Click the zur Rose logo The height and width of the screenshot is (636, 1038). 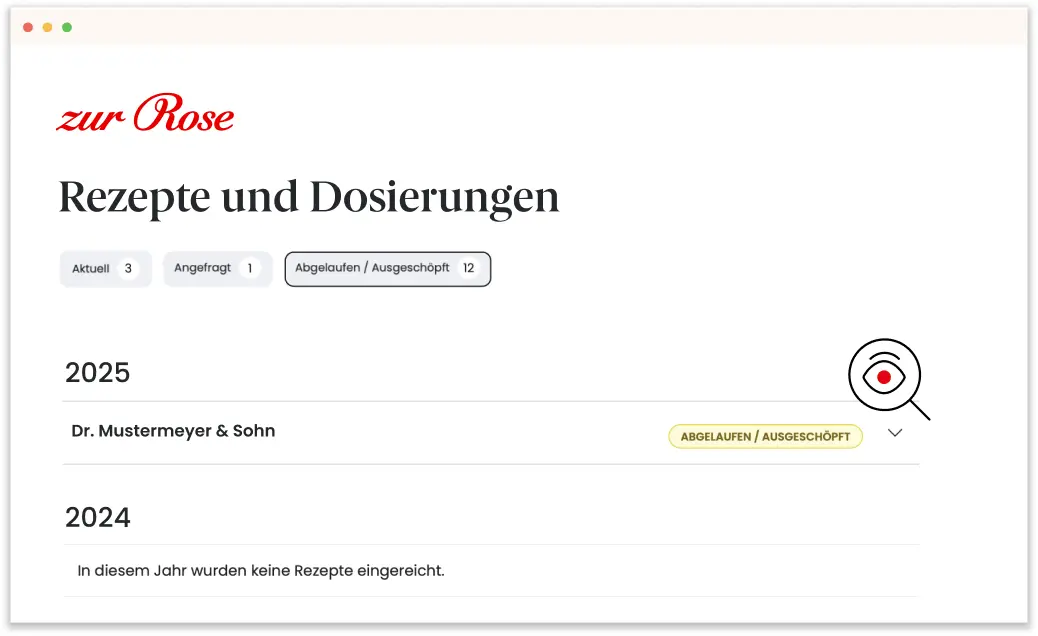click(x=145, y=113)
